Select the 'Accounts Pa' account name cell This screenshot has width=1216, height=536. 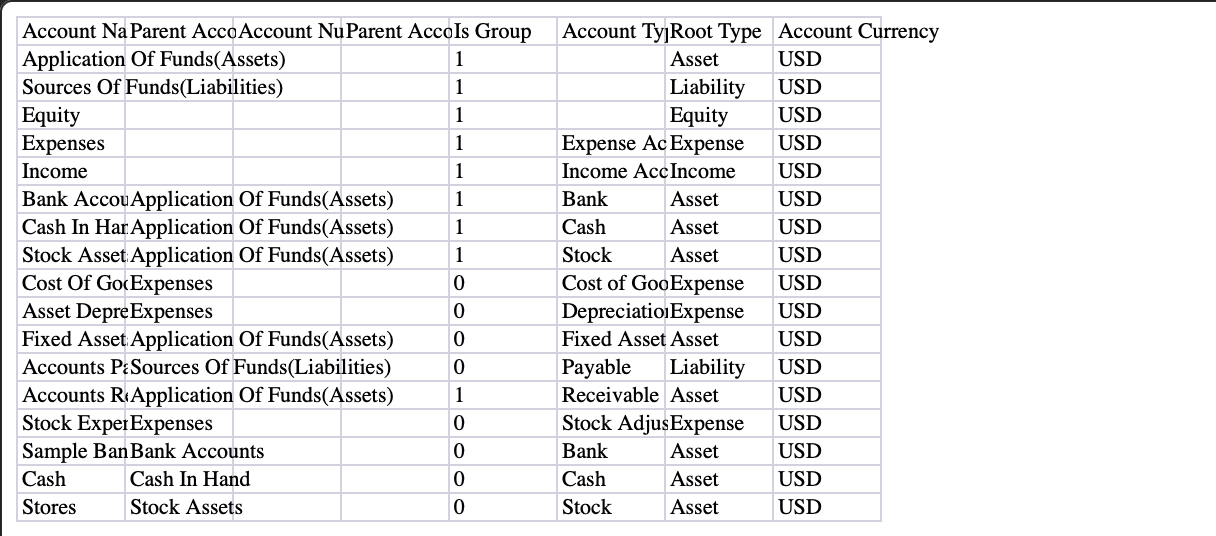tap(74, 367)
